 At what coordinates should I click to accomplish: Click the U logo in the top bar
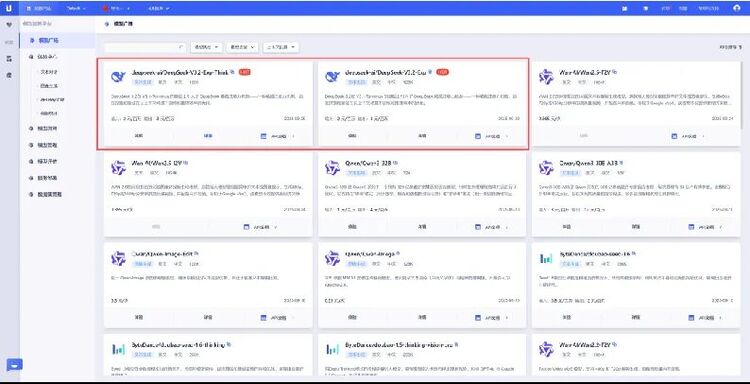tap(10, 8)
